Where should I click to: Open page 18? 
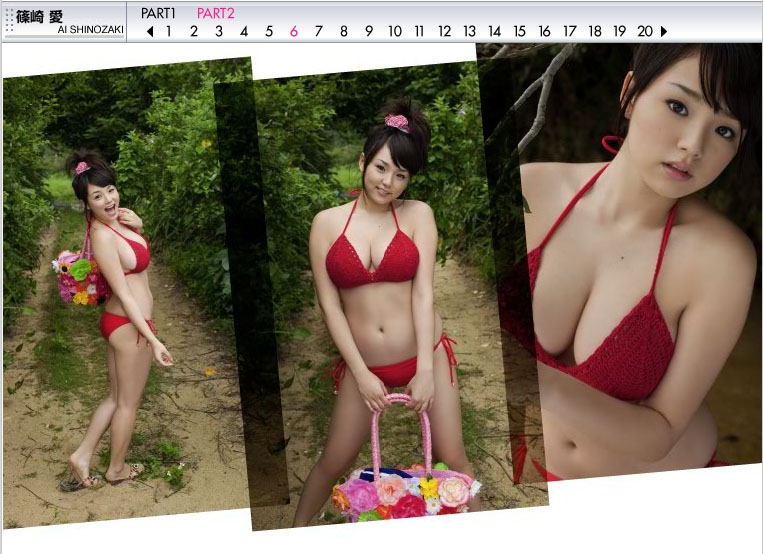click(595, 32)
